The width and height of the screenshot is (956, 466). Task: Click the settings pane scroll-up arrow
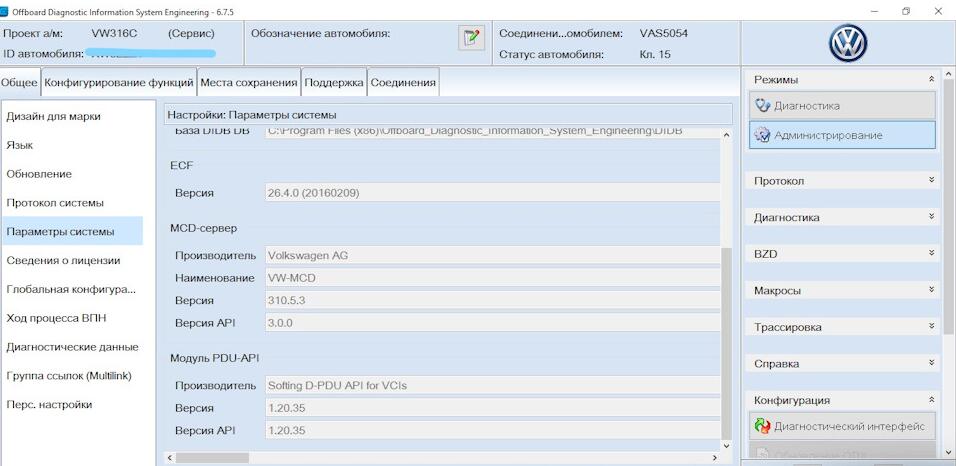coord(726,135)
